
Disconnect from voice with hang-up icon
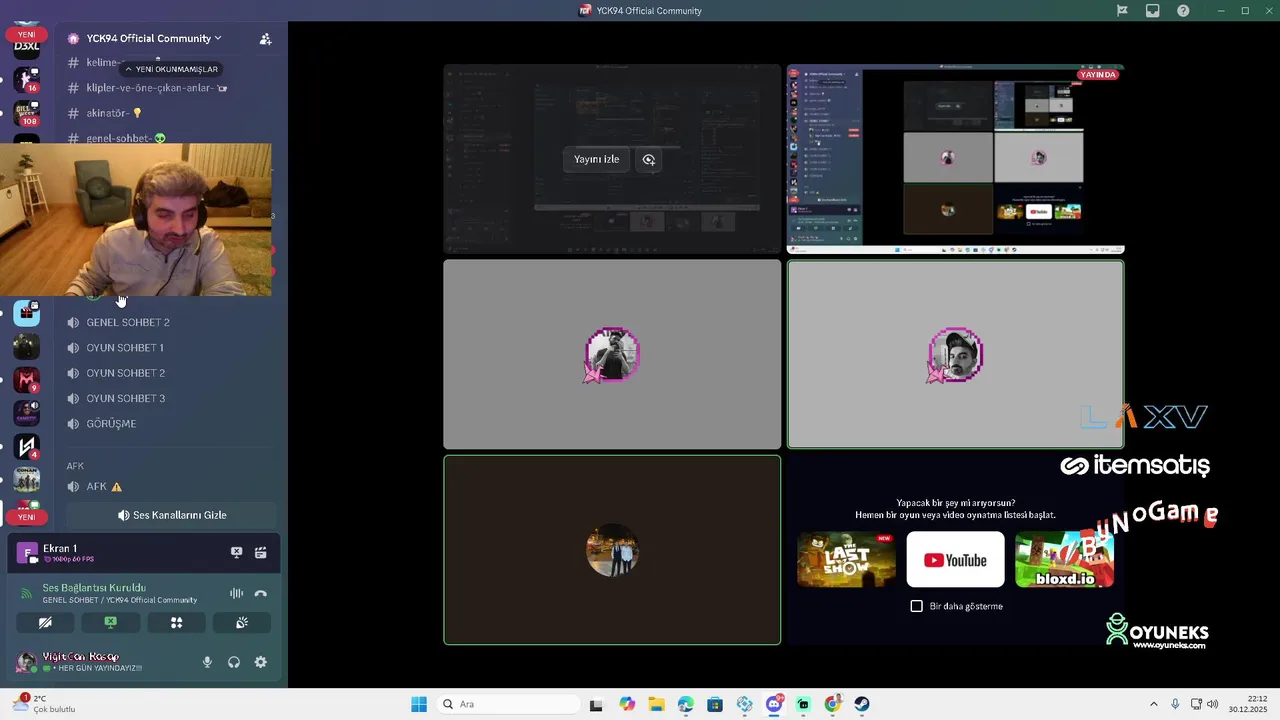261,593
